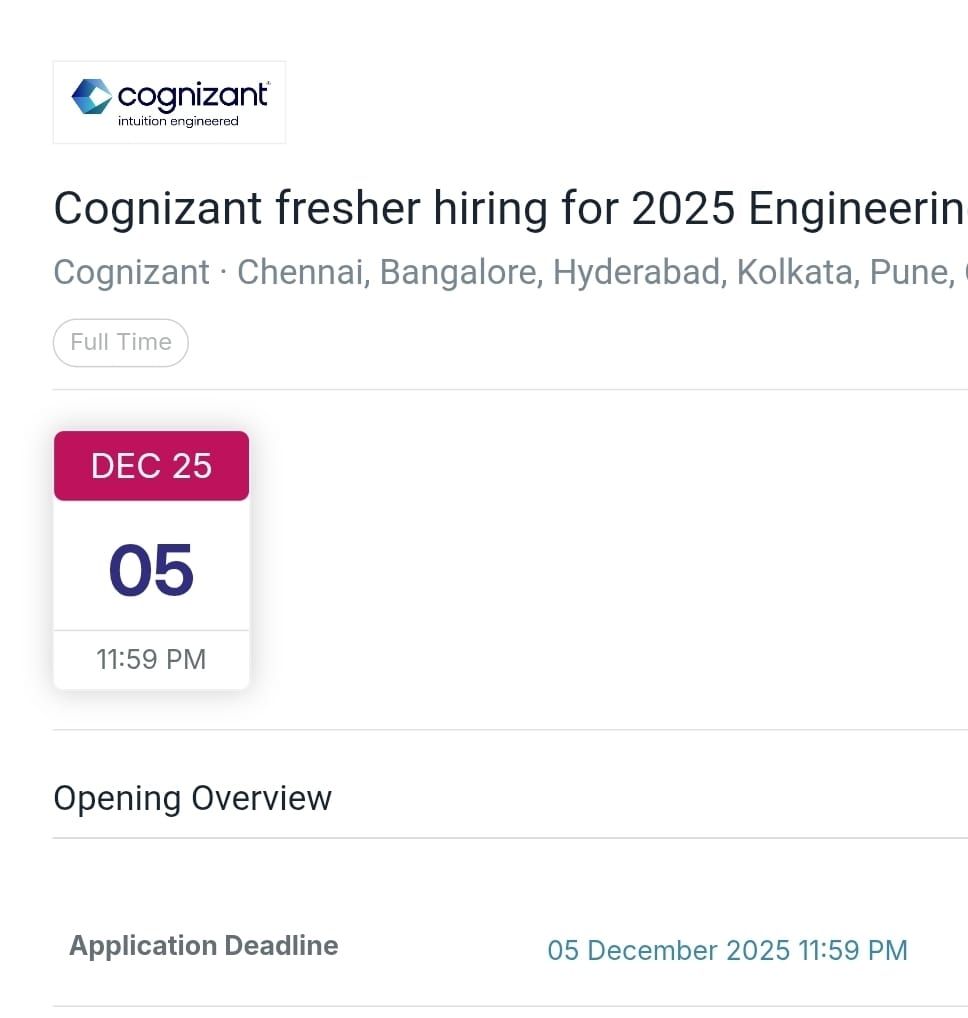The image size is (968, 1018).
Task: Click the 11:59 PM time on the calendar card
Action: tap(151, 660)
